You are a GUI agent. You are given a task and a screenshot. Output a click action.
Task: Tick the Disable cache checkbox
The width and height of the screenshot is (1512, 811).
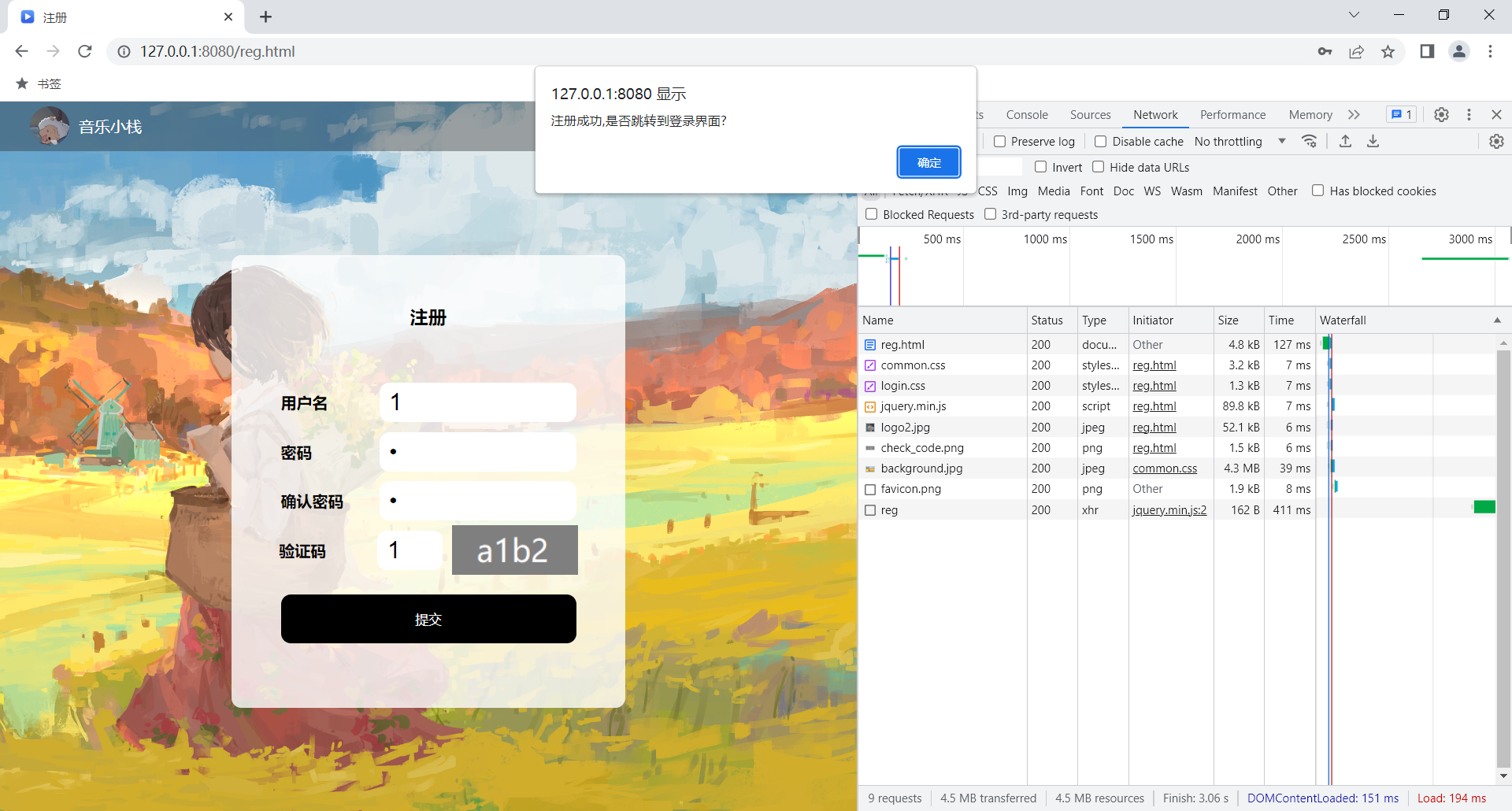coord(1100,142)
